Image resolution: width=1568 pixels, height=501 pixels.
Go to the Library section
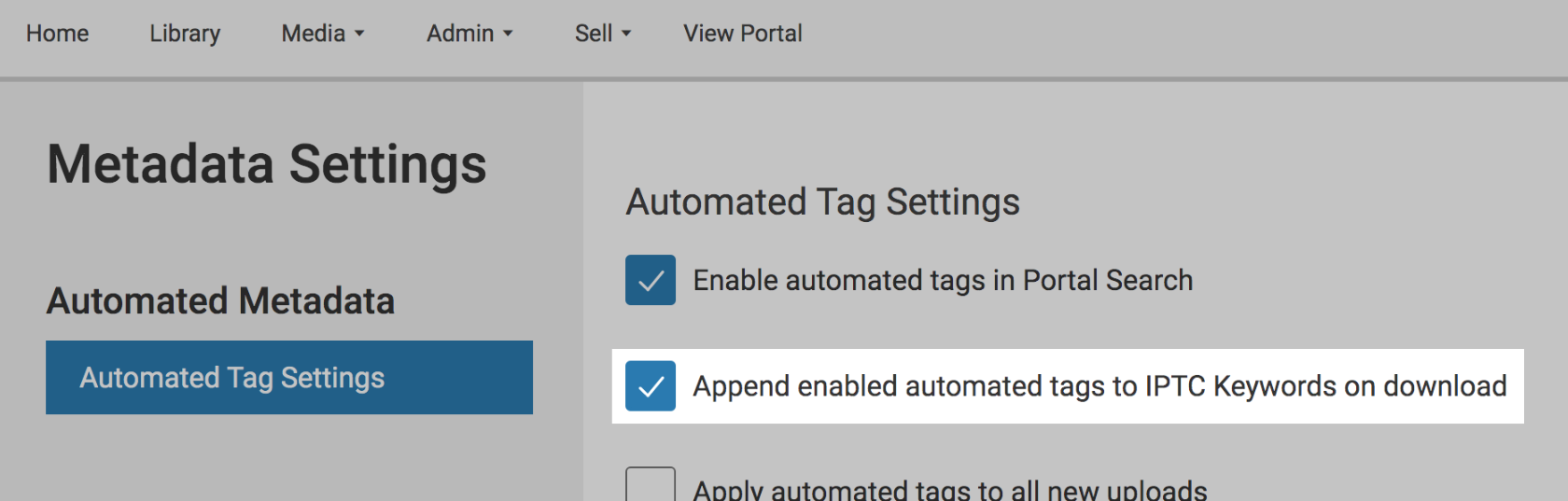tap(185, 34)
